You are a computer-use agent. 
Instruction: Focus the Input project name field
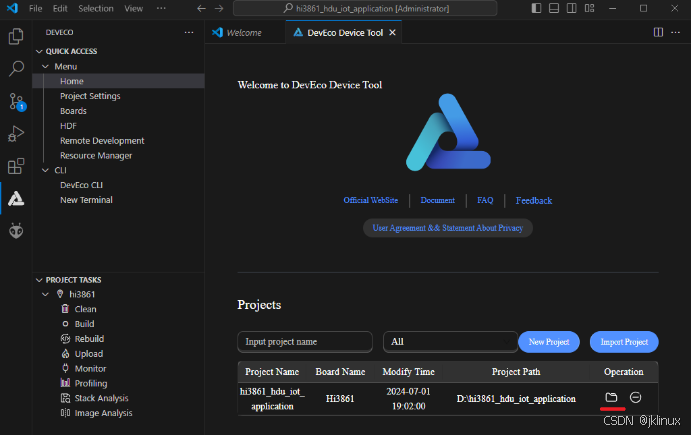pyautogui.click(x=305, y=342)
